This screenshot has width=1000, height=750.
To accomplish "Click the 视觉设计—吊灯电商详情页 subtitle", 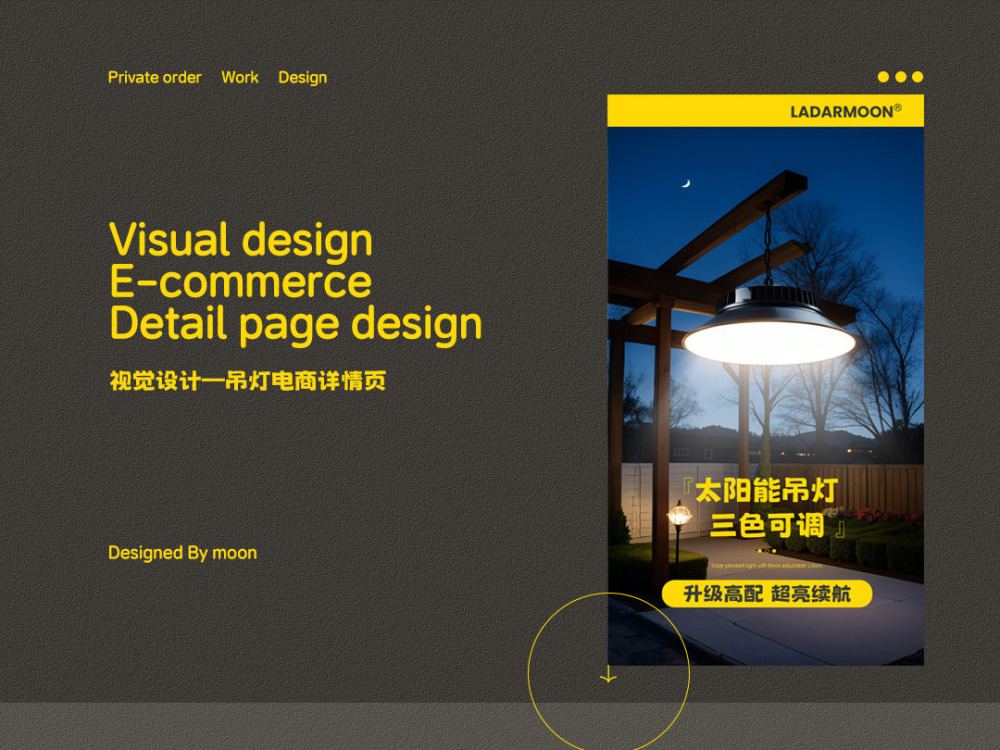I will (247, 381).
